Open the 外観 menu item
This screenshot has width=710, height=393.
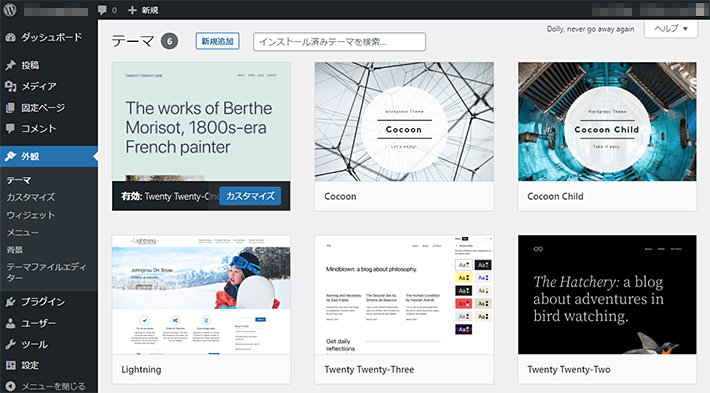49,156
